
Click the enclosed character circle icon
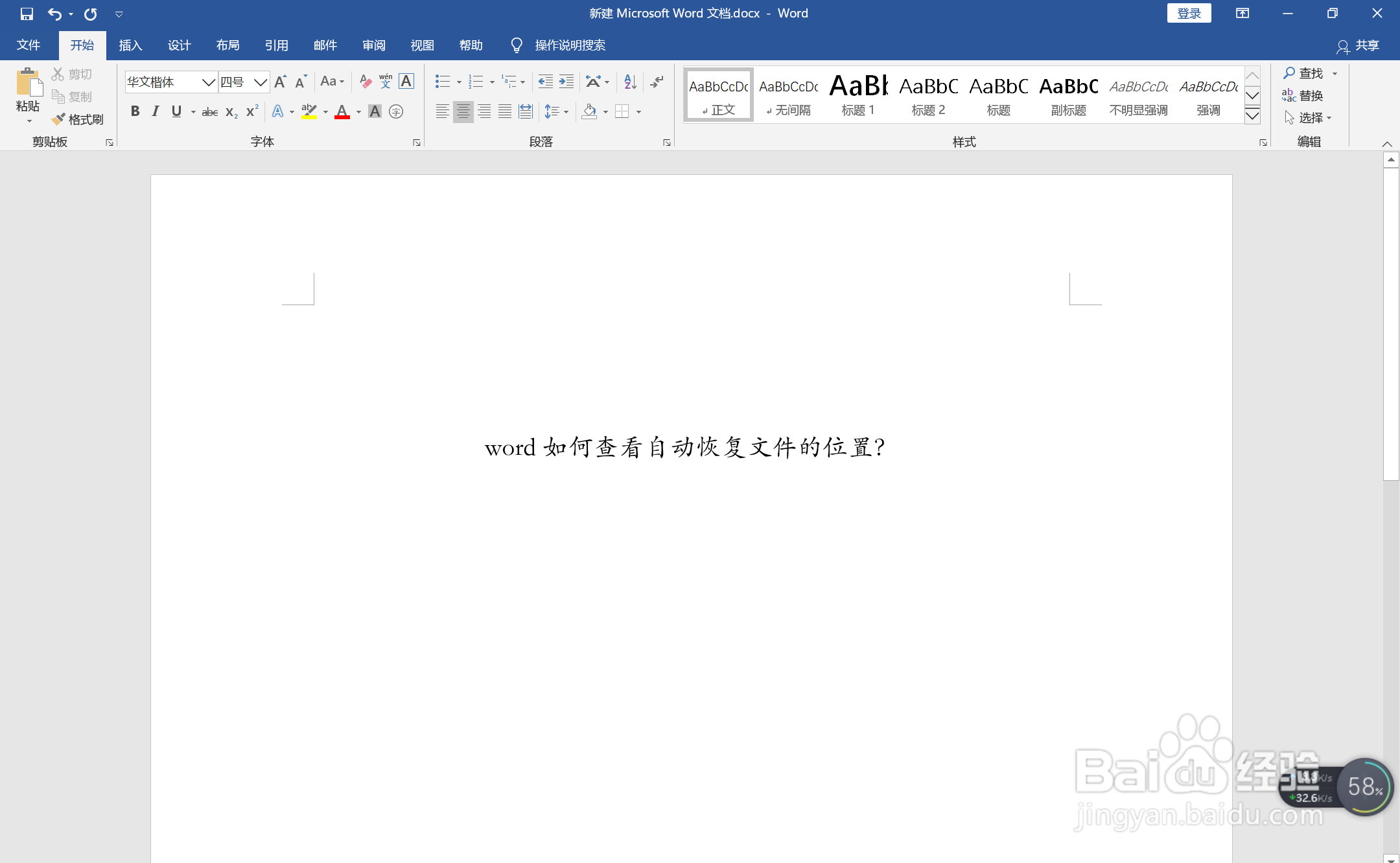click(396, 112)
